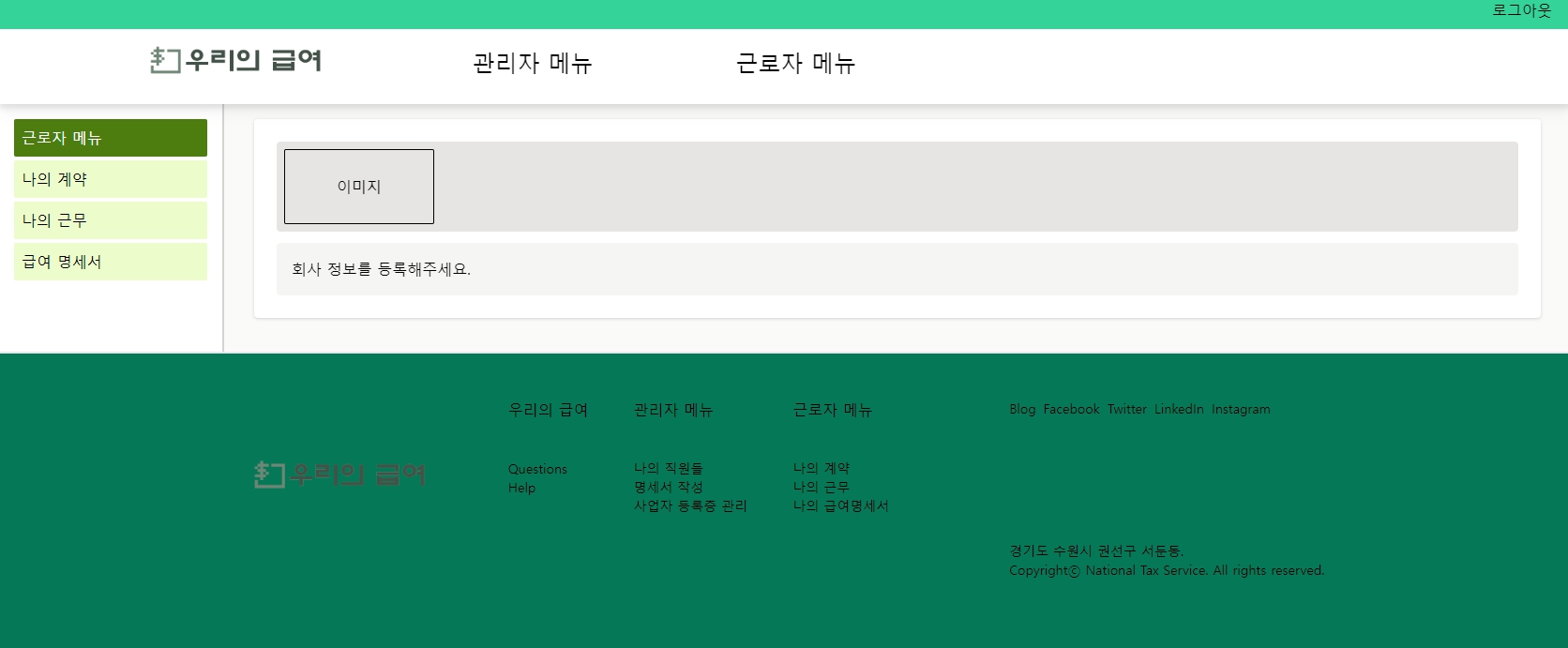The height and width of the screenshot is (648, 1568).
Task: Open 나의 계약 in sidebar
Action: point(111,179)
